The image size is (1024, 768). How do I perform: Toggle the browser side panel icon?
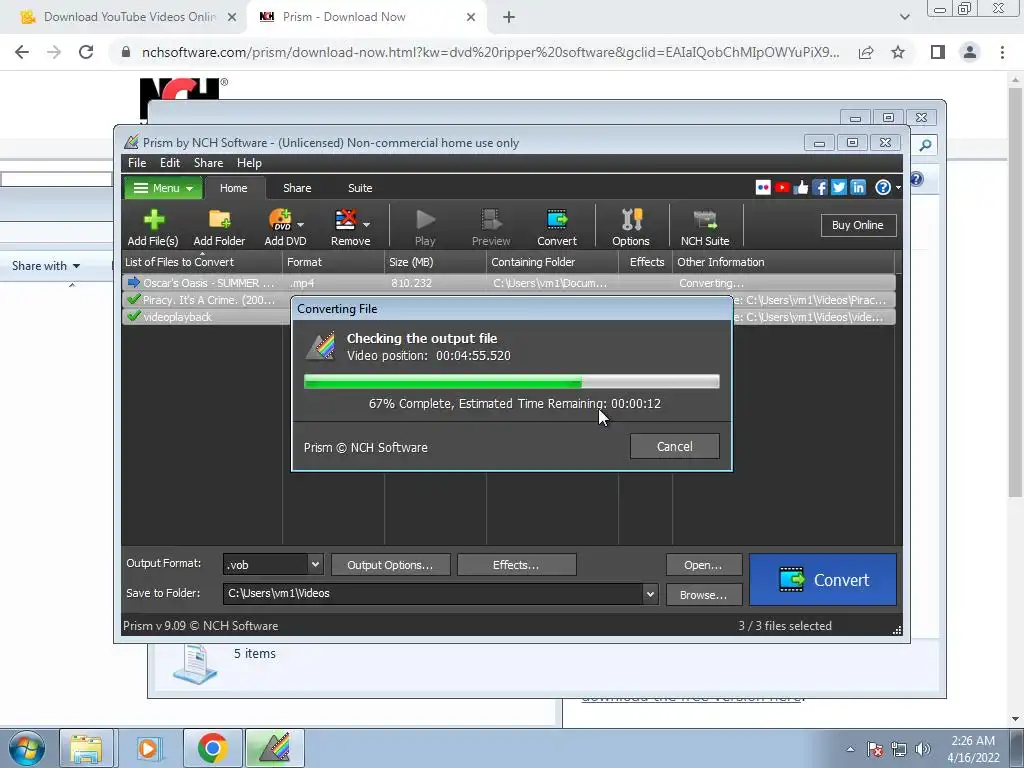click(938, 52)
